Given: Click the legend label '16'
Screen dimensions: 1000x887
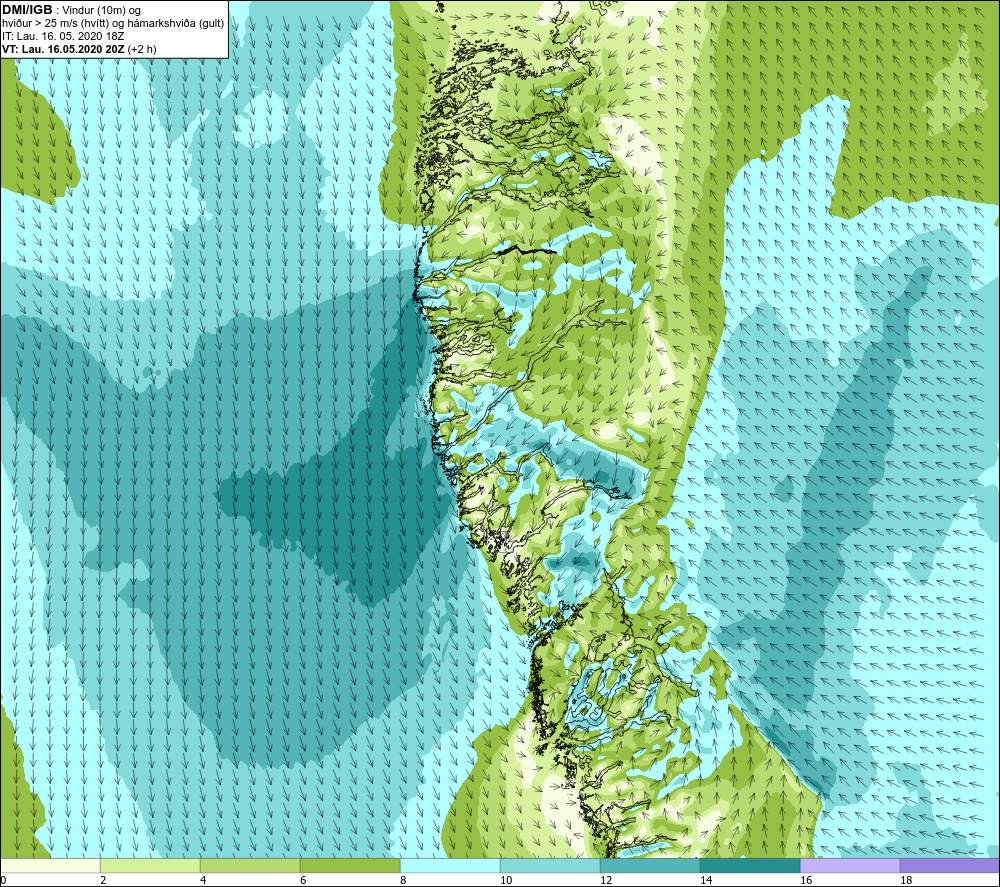Looking at the screenshot, I should tap(806, 881).
